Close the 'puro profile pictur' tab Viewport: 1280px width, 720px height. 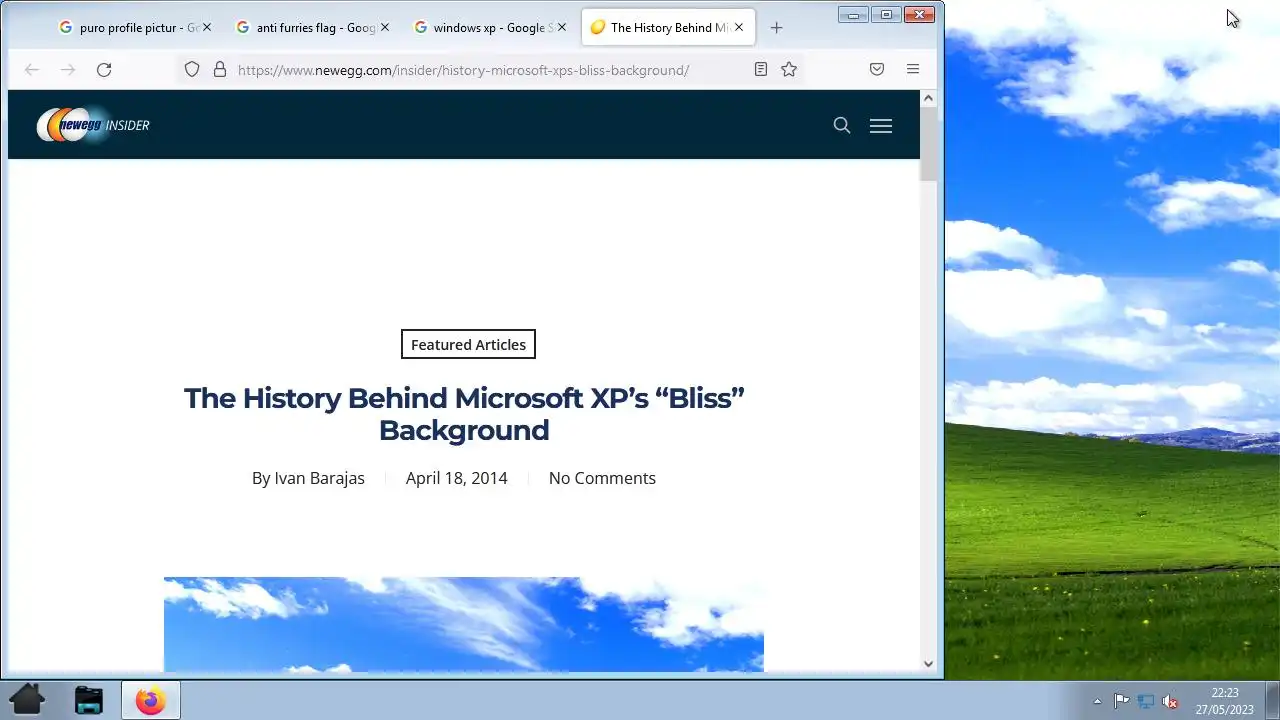coord(207,28)
